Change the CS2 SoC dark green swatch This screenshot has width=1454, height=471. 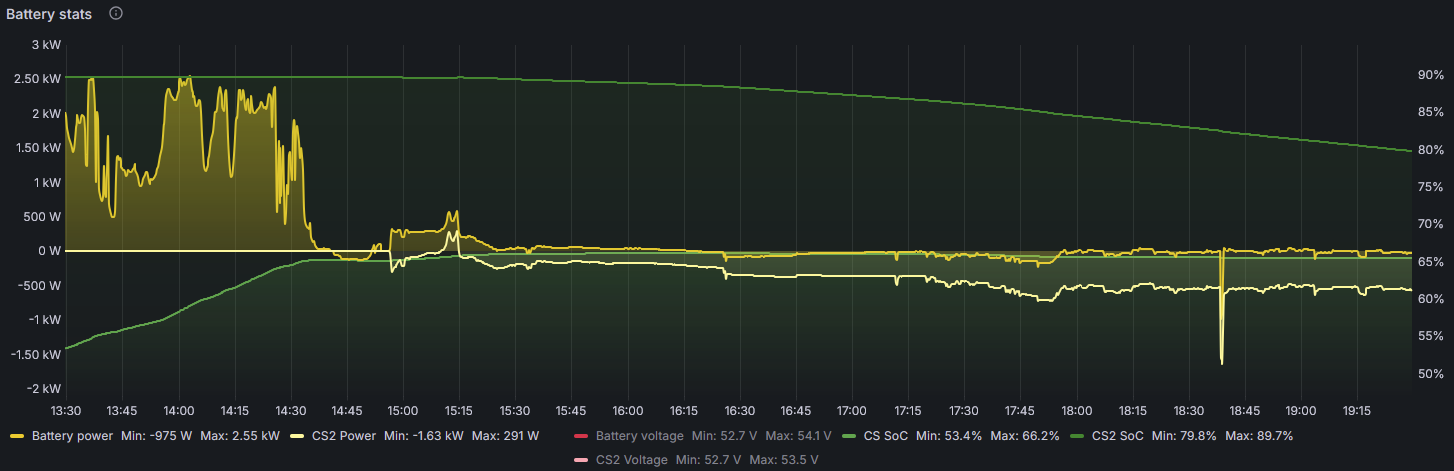(1076, 436)
